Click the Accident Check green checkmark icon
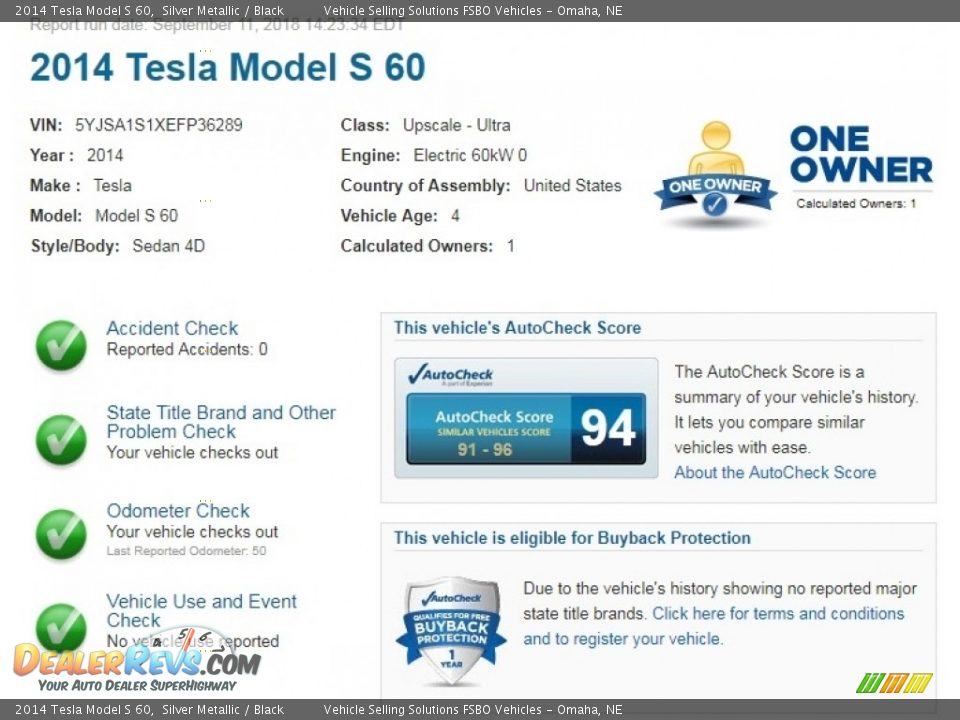 coord(60,345)
